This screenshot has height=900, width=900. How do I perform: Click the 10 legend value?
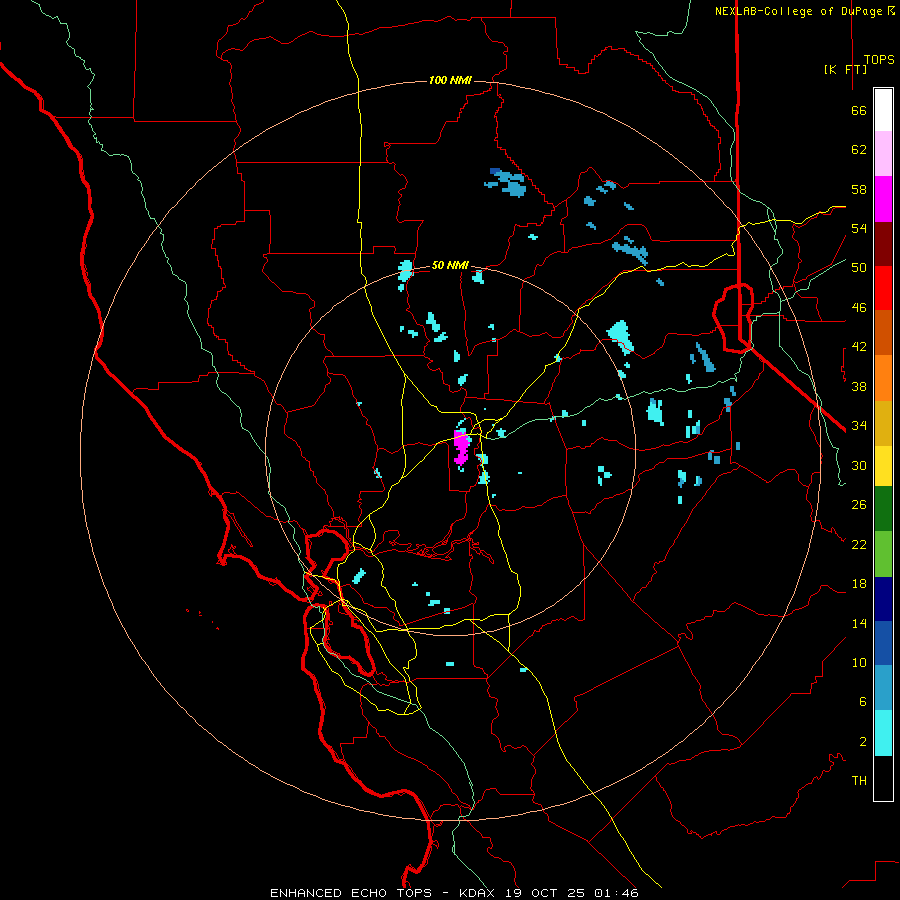pyautogui.click(x=859, y=662)
